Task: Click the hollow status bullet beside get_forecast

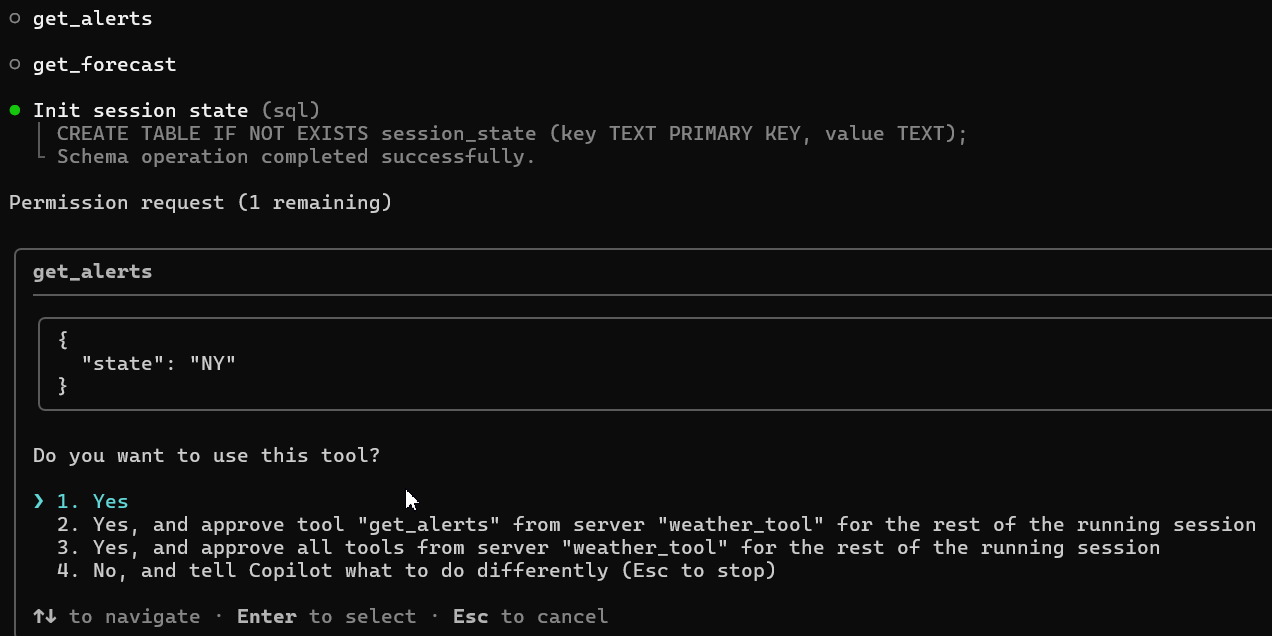Action: click(x=15, y=64)
